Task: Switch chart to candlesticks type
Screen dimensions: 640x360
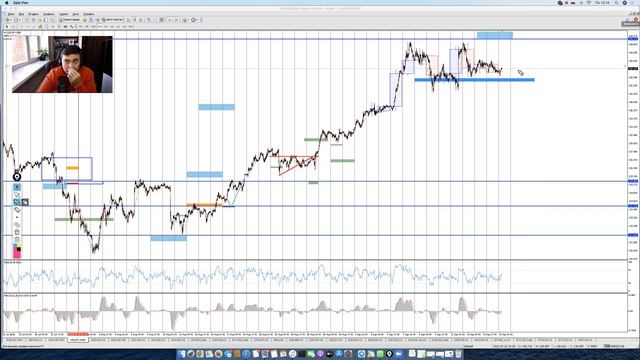Action: (x=134, y=20)
